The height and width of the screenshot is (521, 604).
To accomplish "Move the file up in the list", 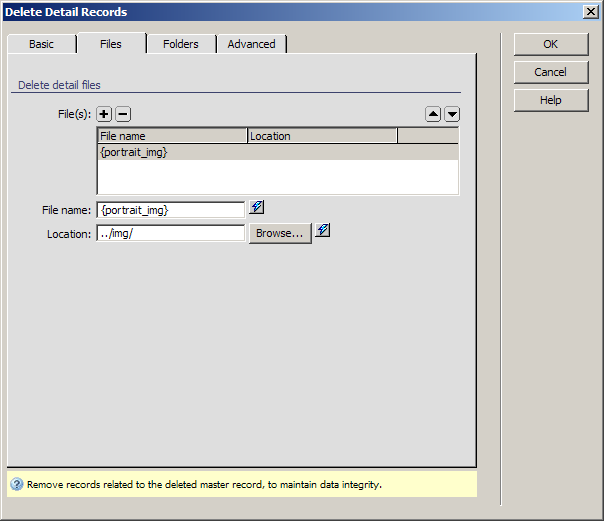I will click(433, 115).
